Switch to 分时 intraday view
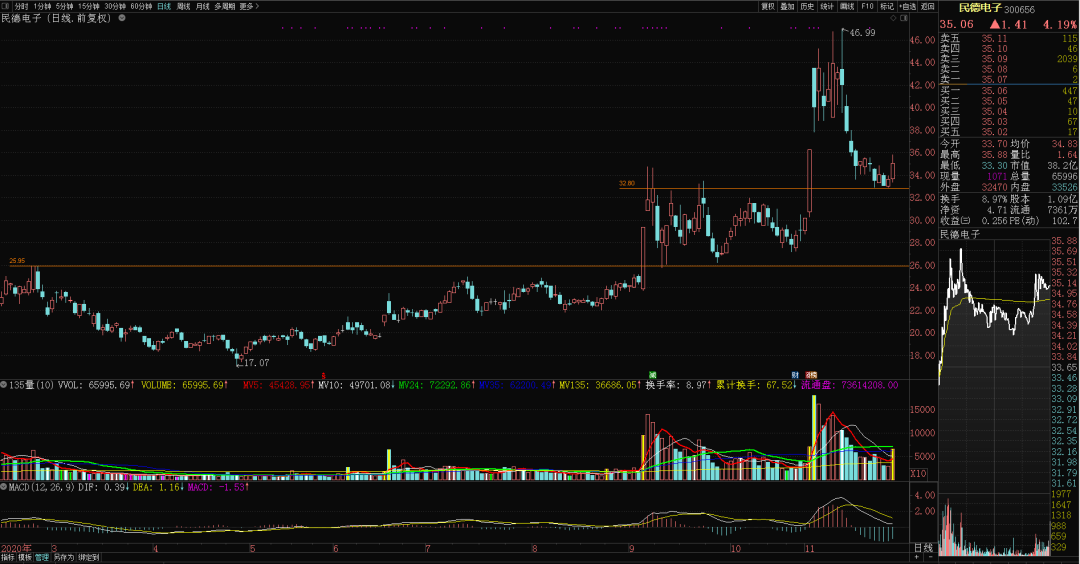1080x564 pixels. pos(21,6)
